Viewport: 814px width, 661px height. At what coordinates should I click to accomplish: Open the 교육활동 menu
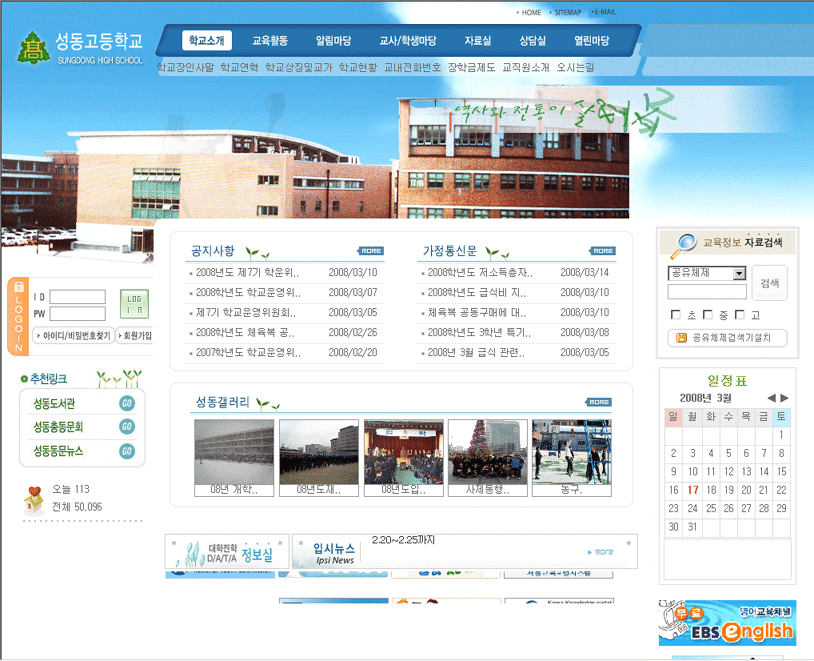pyautogui.click(x=270, y=41)
